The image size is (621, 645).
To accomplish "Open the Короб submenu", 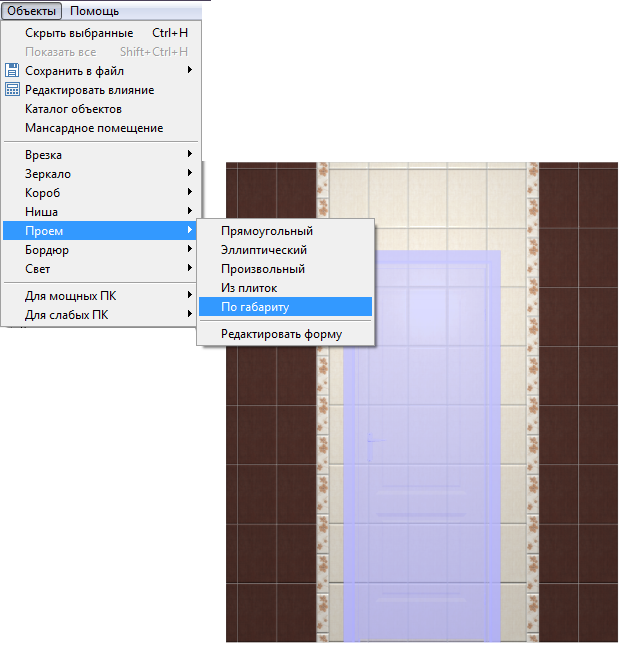I will tap(101, 193).
